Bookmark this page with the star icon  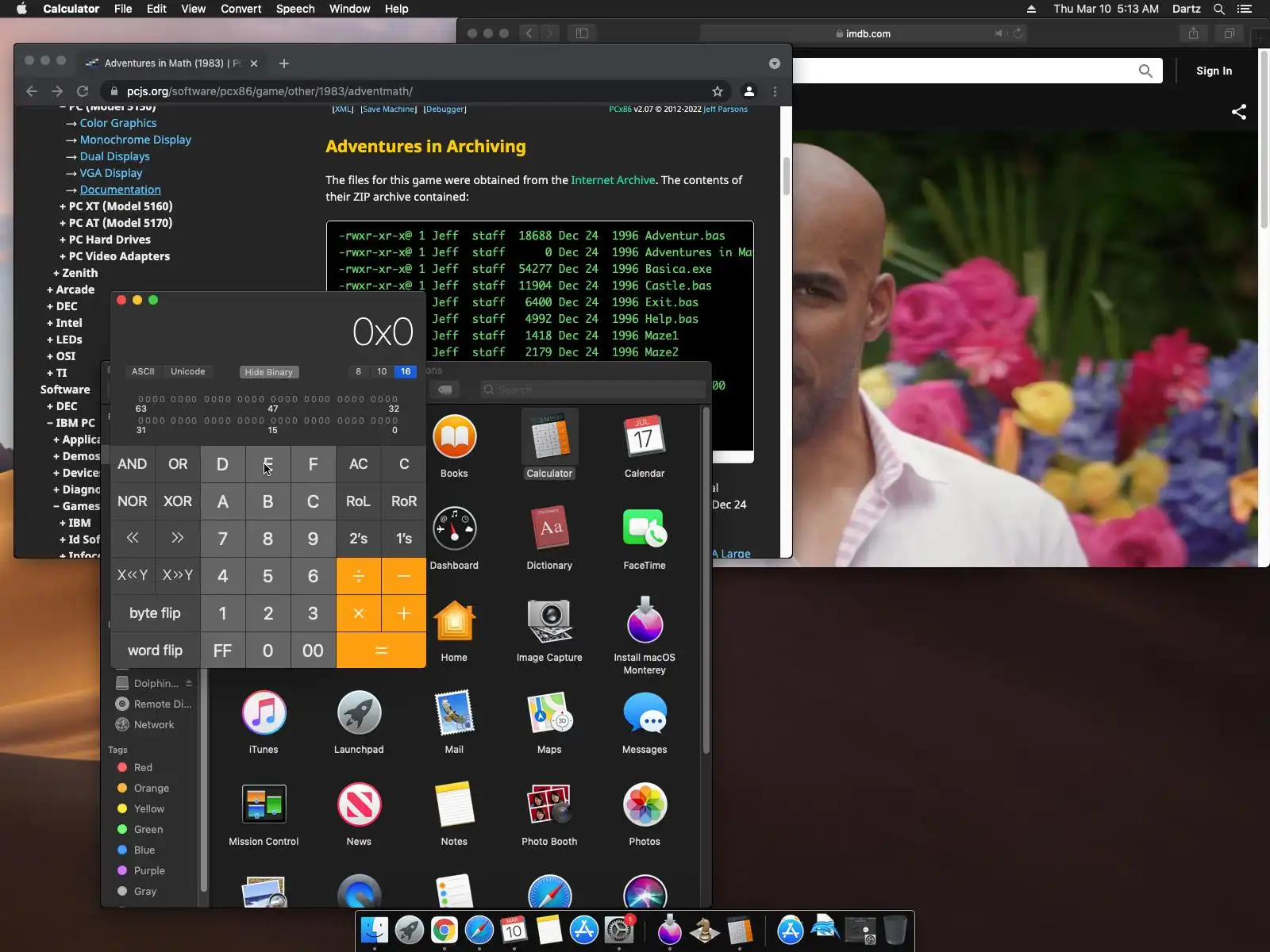point(718,91)
